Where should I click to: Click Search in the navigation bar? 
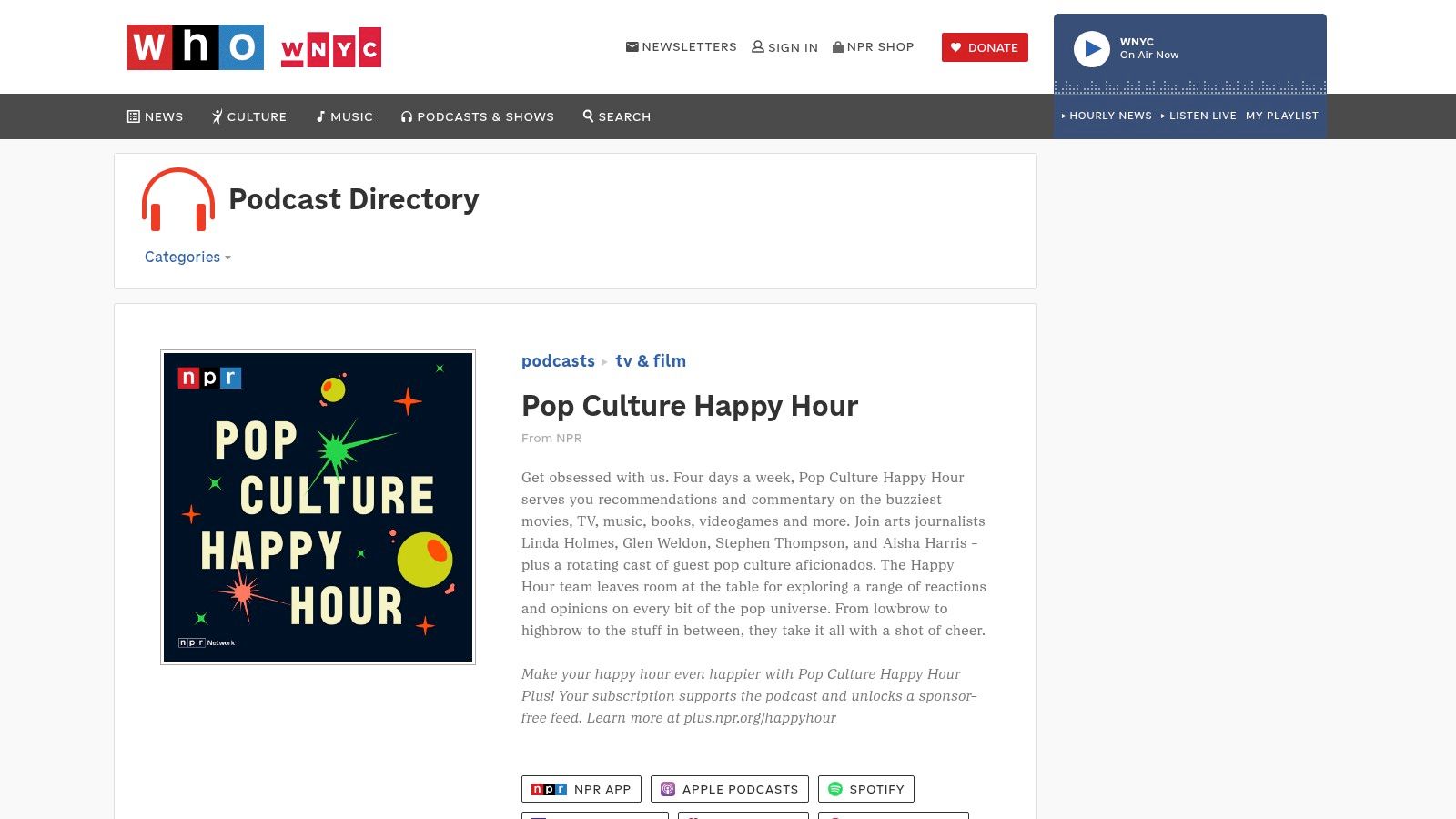click(617, 116)
